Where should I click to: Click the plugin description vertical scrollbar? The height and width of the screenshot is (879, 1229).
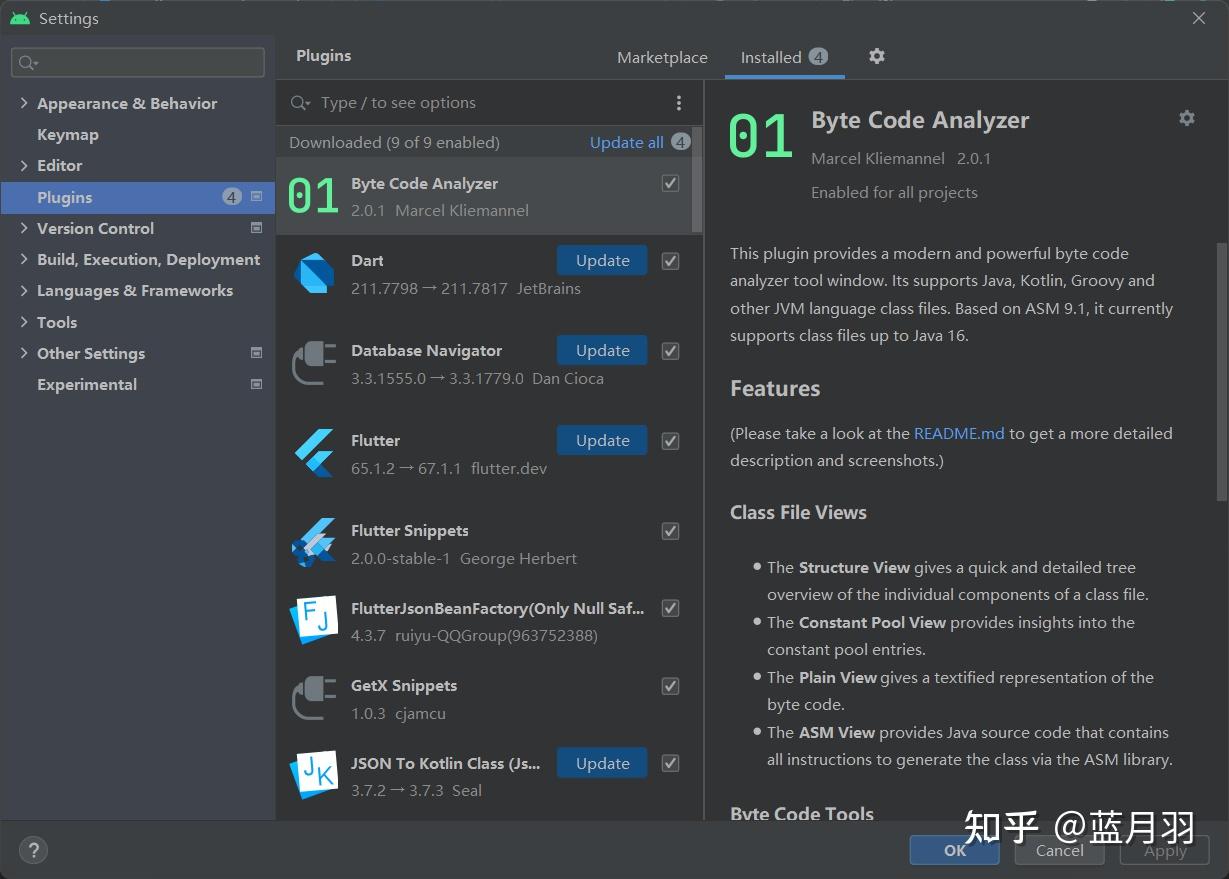[x=1221, y=370]
